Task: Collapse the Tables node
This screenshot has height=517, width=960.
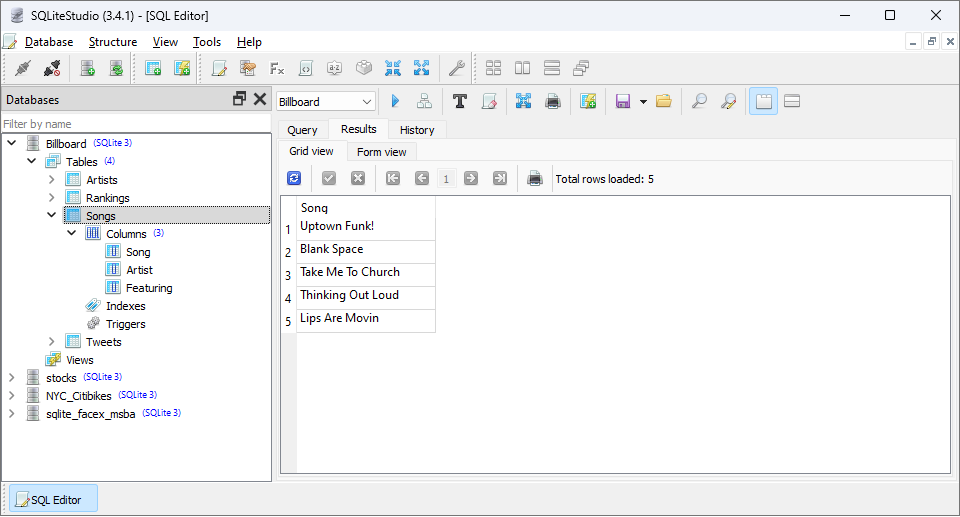Action: click(x=32, y=161)
